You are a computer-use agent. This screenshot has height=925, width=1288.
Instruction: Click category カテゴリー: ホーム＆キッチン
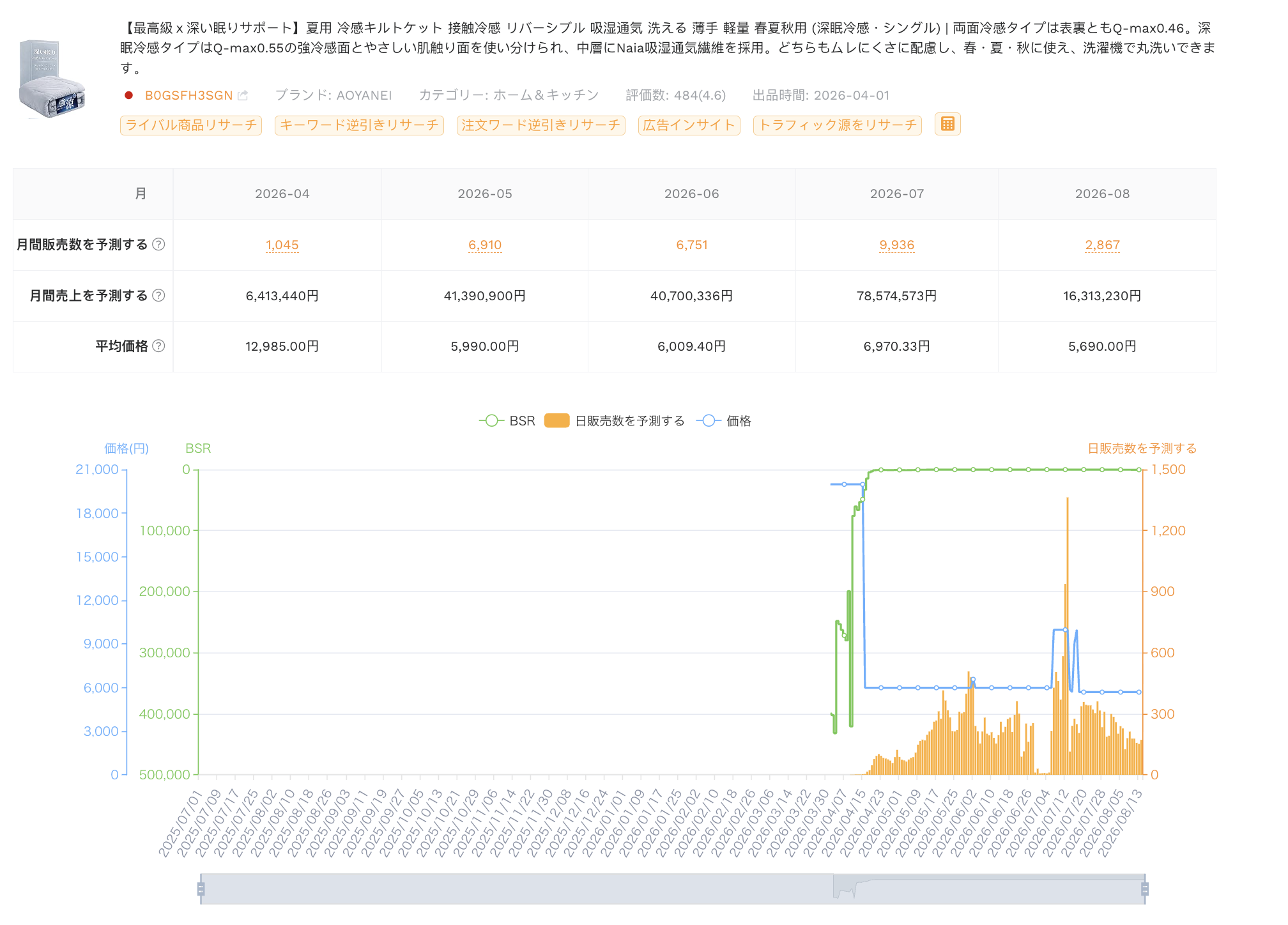click(x=509, y=95)
